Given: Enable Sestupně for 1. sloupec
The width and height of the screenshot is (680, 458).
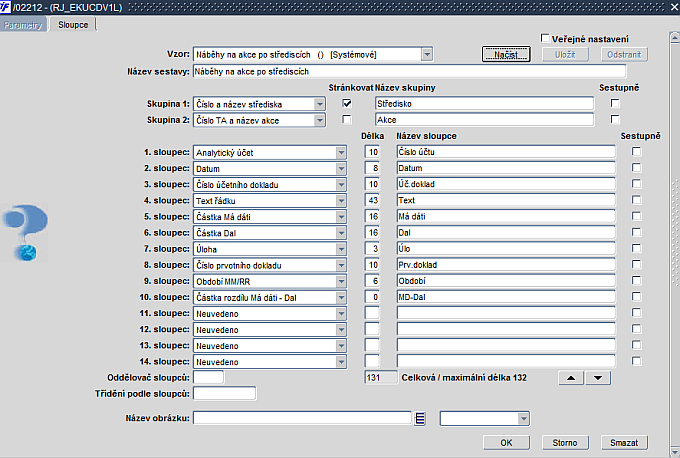Looking at the screenshot, I should pos(636,152).
